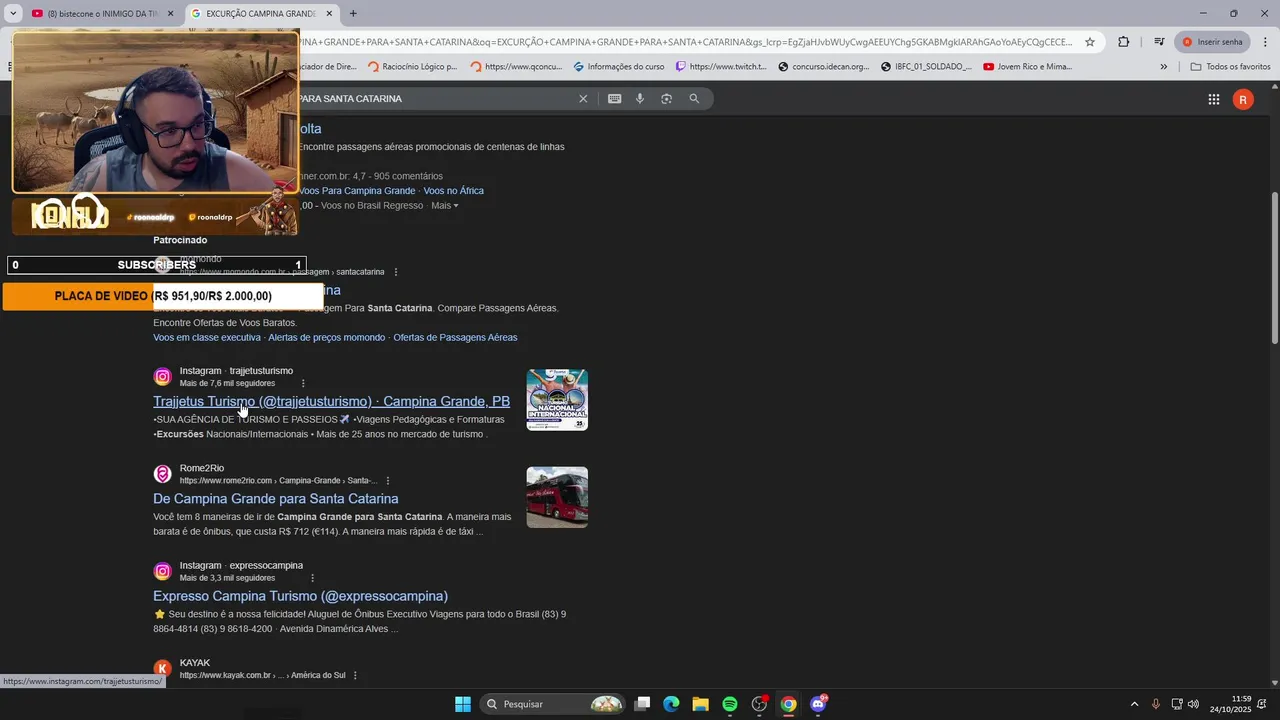
Task: Follow the Voos no África link
Action: point(453,191)
